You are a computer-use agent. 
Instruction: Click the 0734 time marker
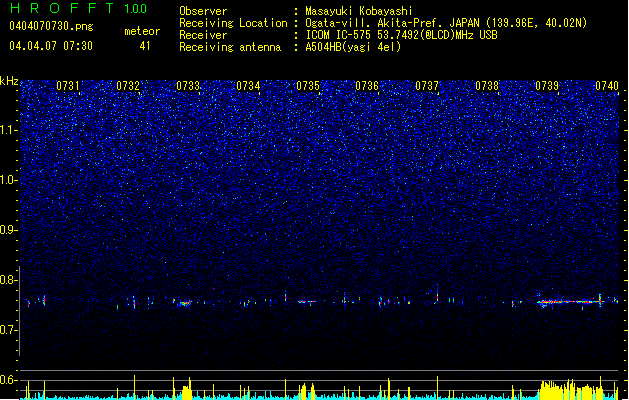pyautogui.click(x=248, y=86)
